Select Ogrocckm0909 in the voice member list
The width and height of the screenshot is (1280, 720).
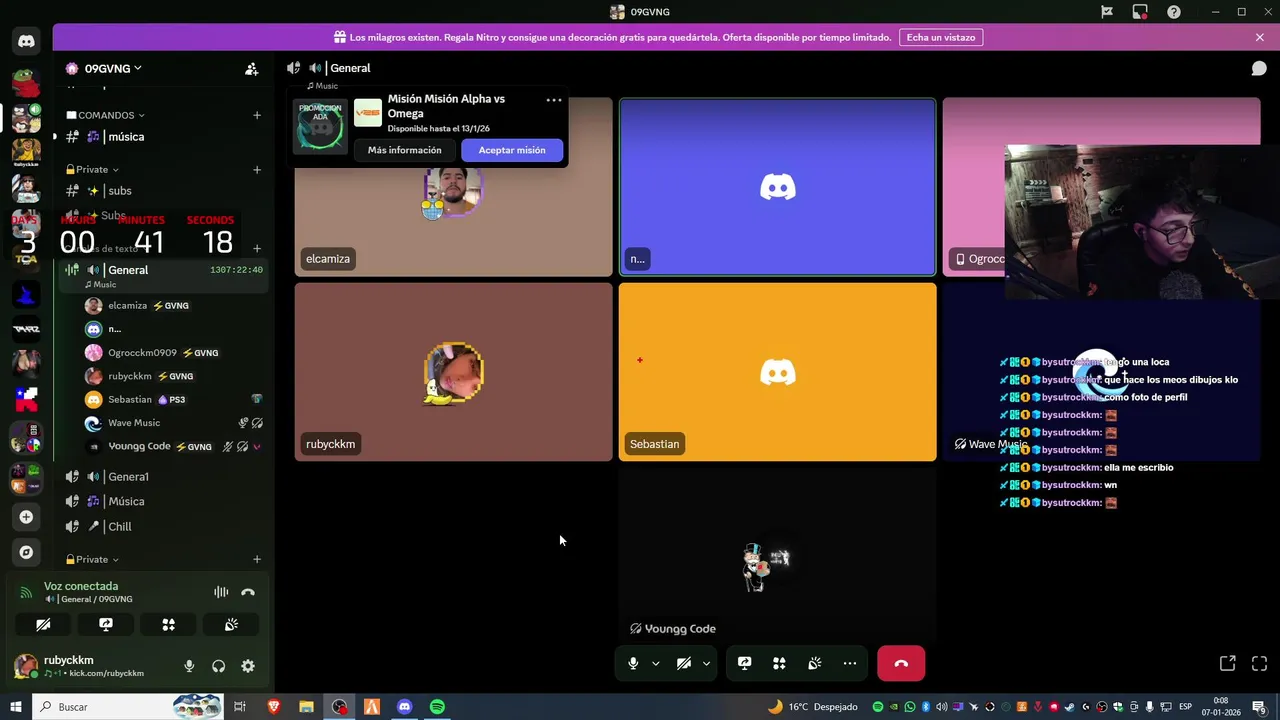[174, 353]
